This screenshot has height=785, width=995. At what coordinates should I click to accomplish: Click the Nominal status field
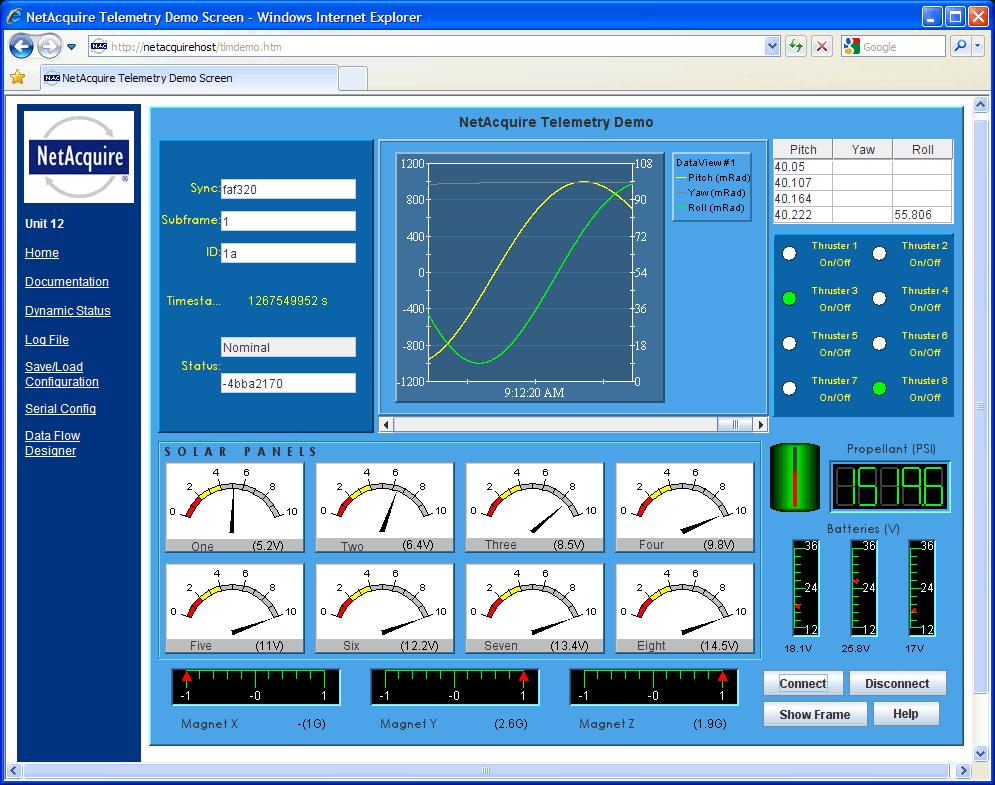pyautogui.click(x=288, y=347)
